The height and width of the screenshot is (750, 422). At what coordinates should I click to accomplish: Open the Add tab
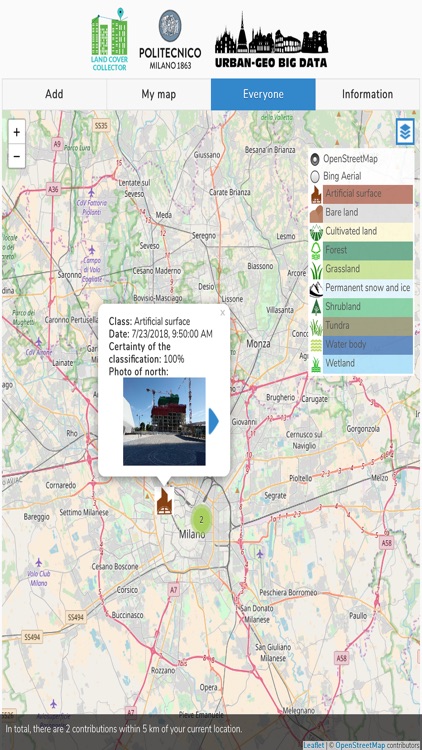coord(54,94)
